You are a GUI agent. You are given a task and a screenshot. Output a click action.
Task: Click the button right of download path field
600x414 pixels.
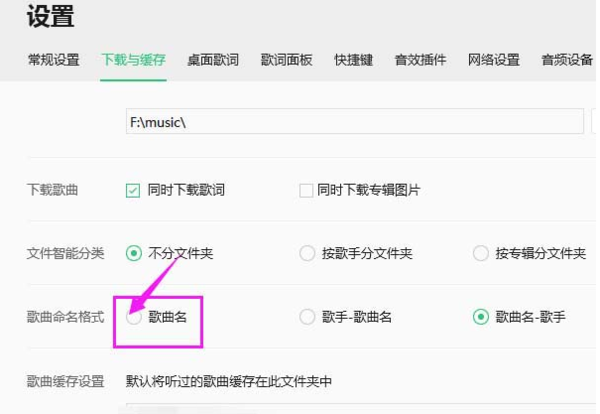point(593,122)
